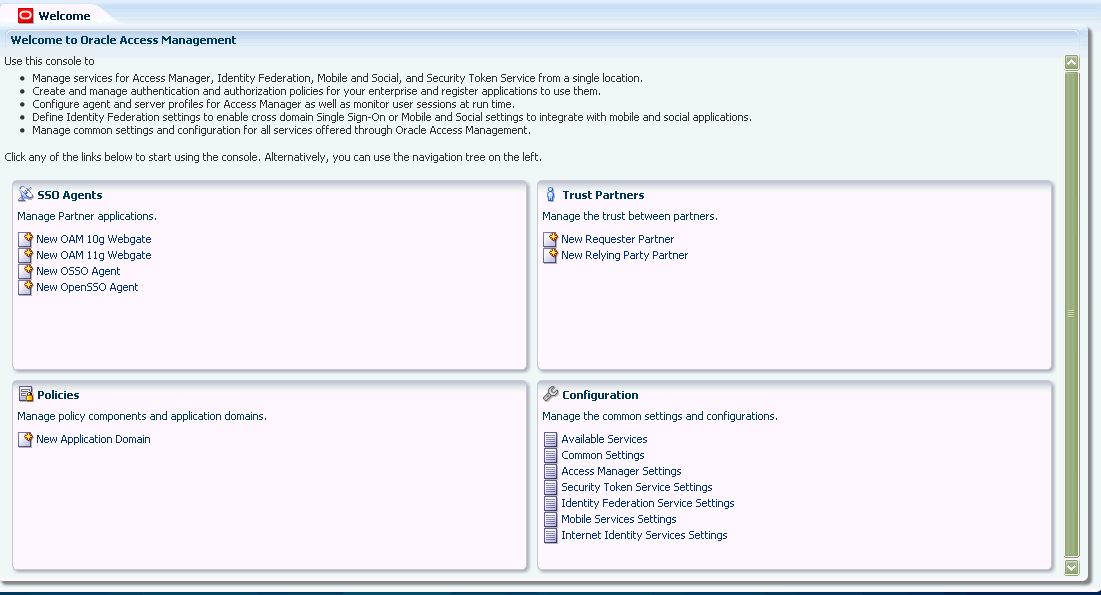Open the Common Settings link
The width and height of the screenshot is (1101, 595).
tap(602, 455)
